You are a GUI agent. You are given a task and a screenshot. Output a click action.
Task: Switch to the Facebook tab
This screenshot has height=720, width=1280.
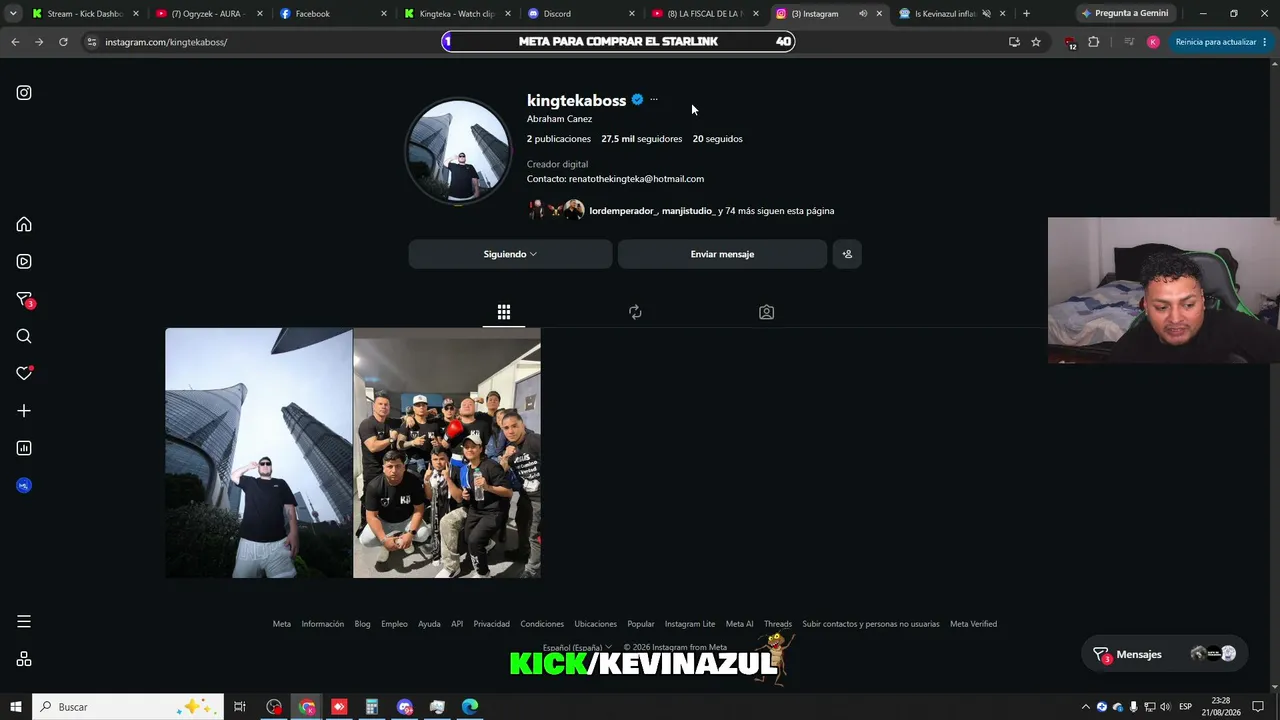tap(334, 14)
